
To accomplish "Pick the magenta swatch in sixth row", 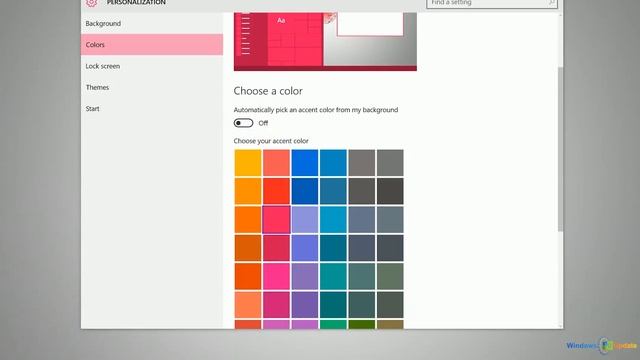I will (276, 304).
